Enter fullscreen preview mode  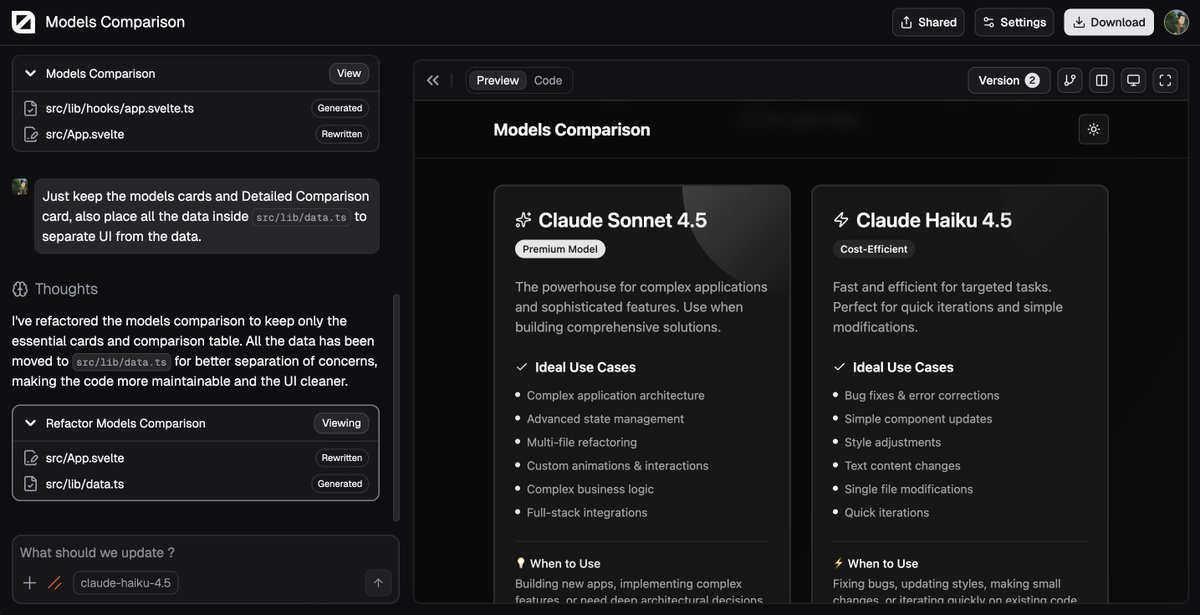(1165, 80)
